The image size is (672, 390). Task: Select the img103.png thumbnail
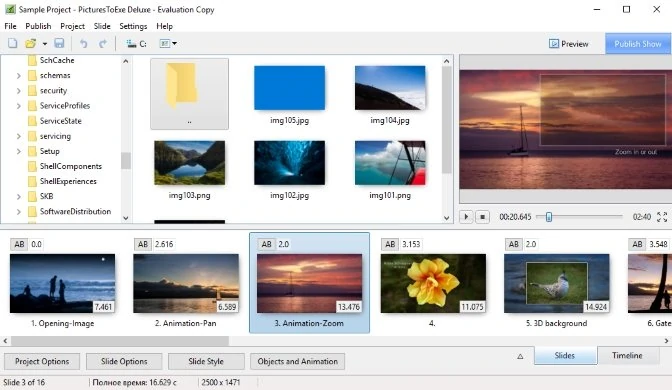point(189,163)
